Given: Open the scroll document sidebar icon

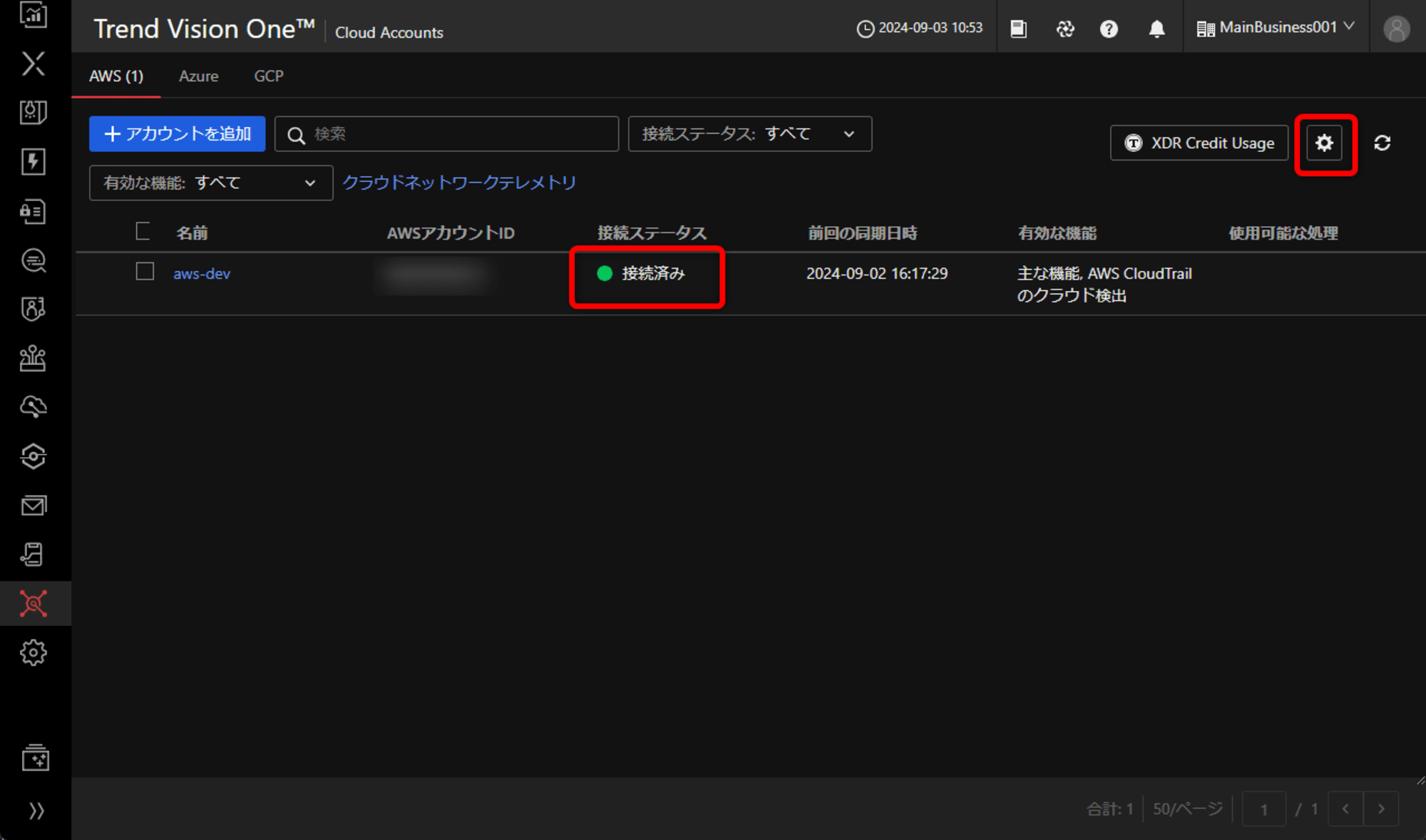Looking at the screenshot, I should (34, 554).
